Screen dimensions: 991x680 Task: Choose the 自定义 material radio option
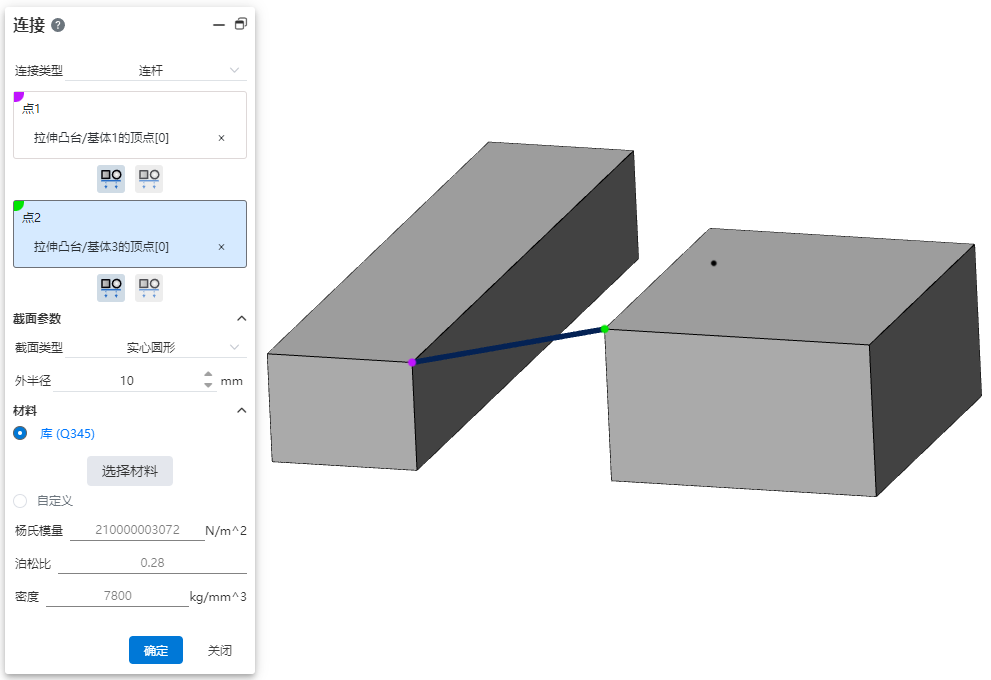pos(20,500)
